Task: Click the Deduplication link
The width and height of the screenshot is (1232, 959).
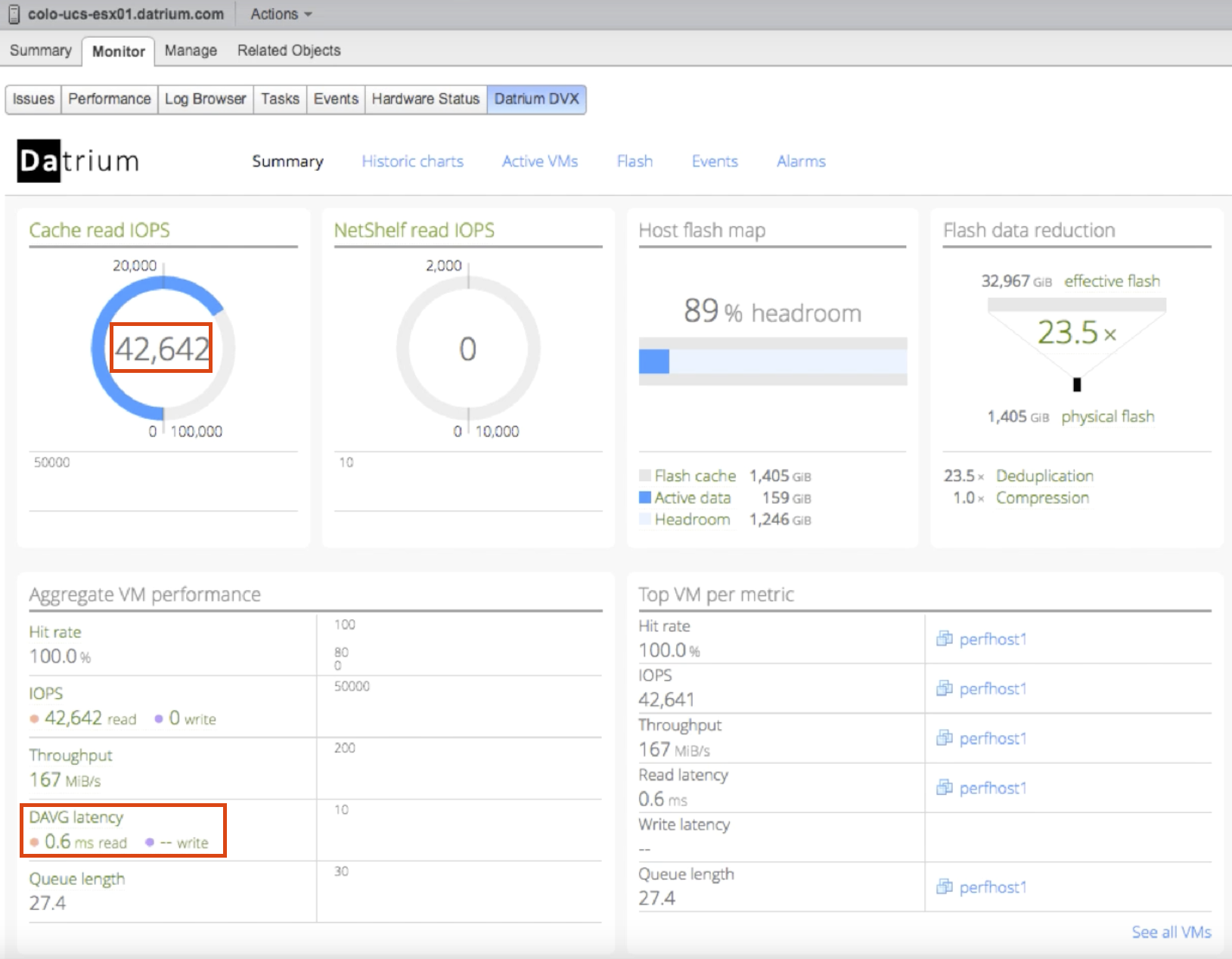Action: 1044,476
